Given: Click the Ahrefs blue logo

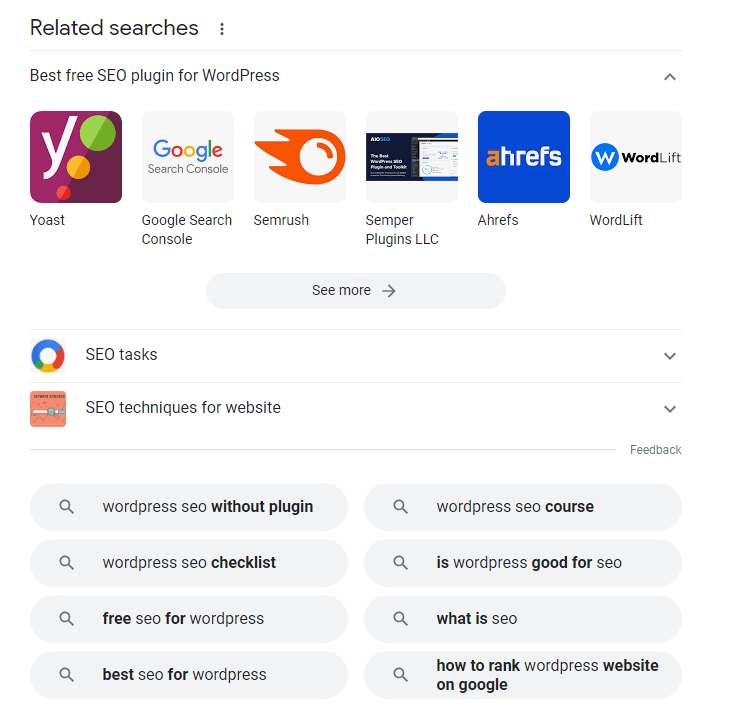Looking at the screenshot, I should (x=524, y=157).
